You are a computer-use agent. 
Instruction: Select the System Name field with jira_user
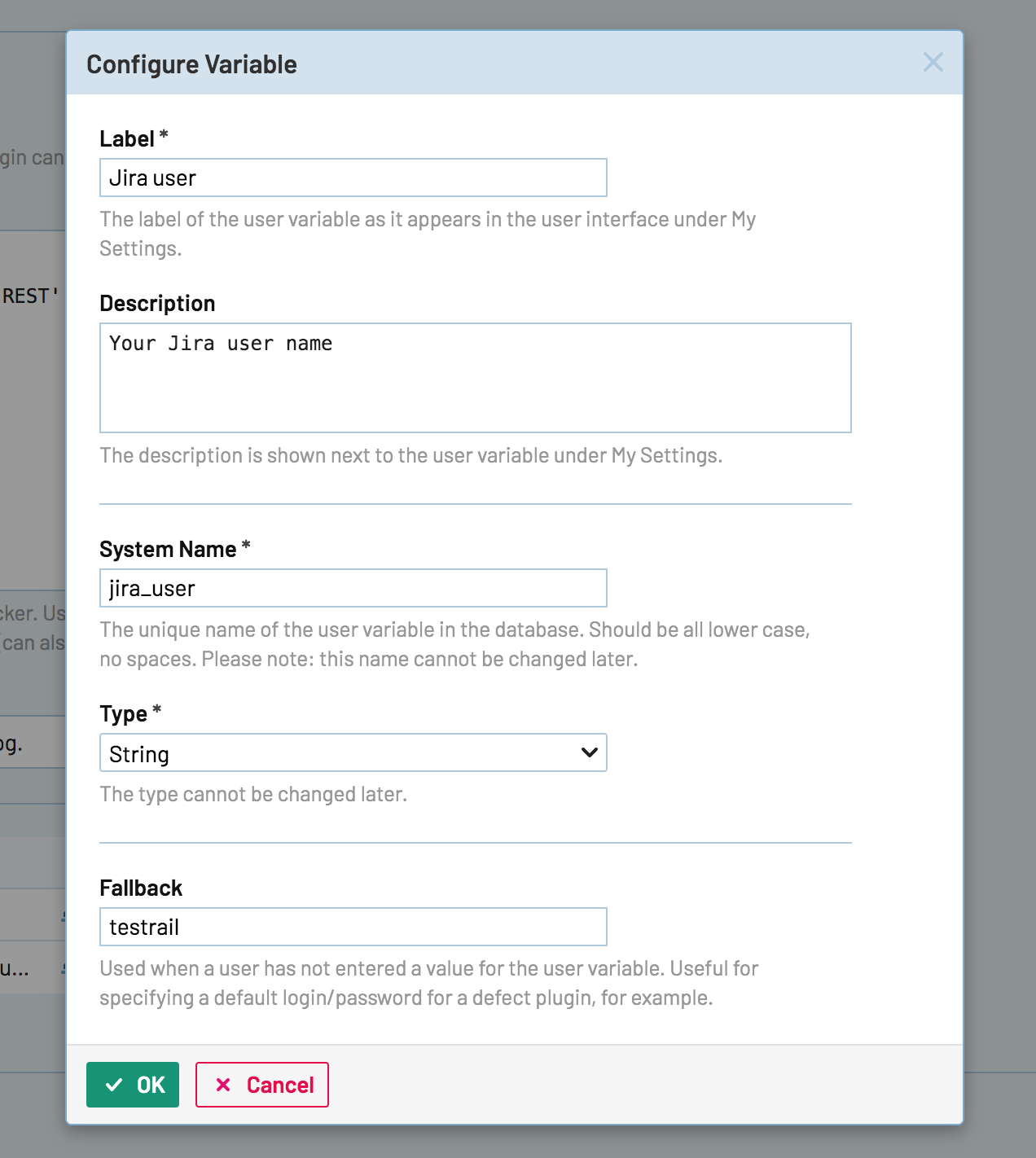(353, 589)
